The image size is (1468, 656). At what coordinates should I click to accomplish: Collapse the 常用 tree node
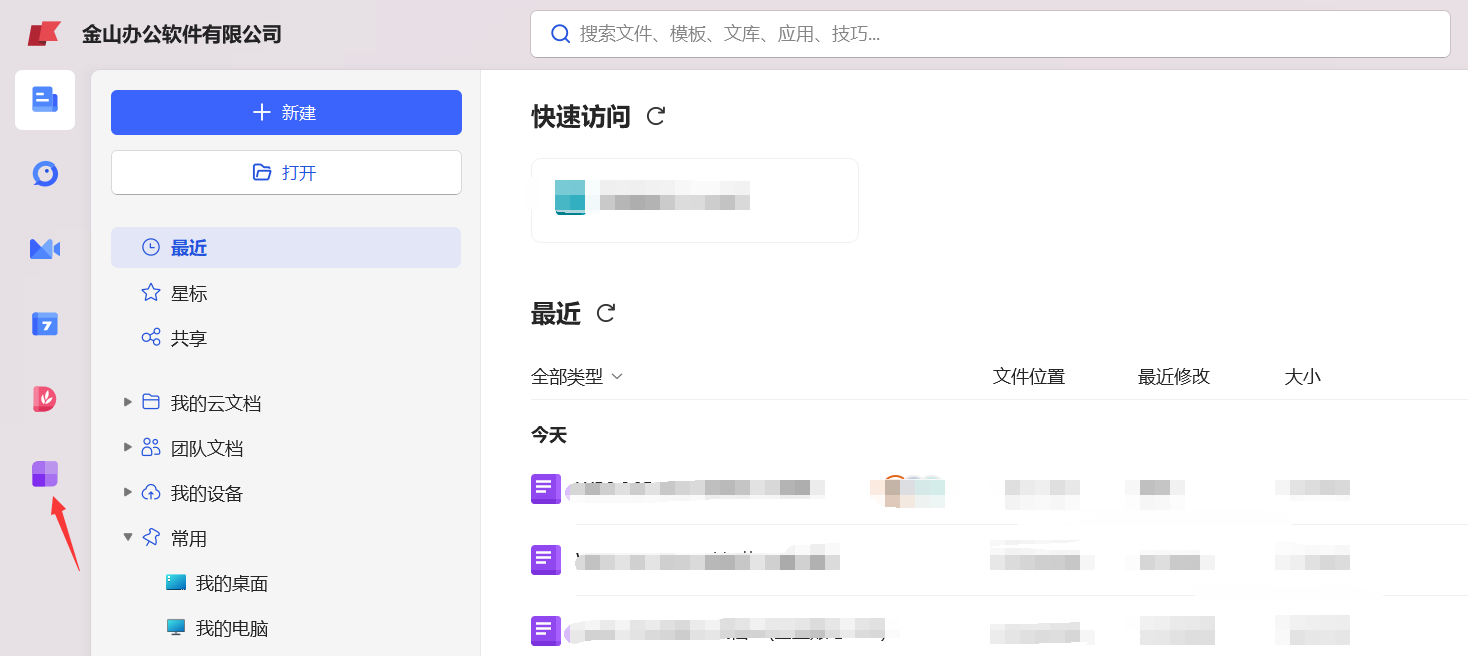click(x=128, y=537)
